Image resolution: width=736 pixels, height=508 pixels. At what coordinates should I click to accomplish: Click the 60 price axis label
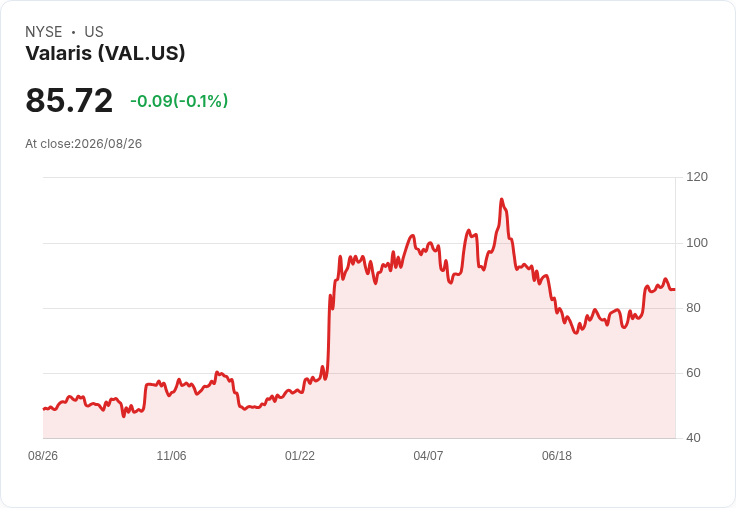coord(693,373)
